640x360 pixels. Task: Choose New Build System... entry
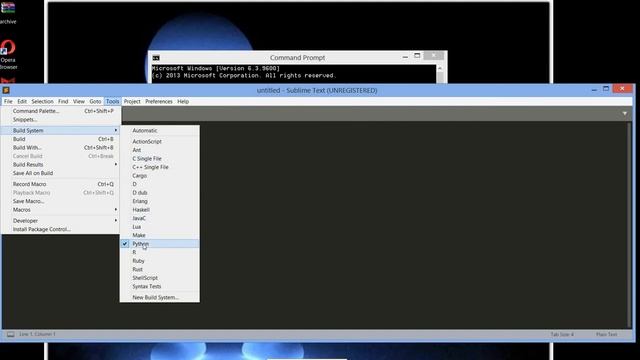click(160, 298)
